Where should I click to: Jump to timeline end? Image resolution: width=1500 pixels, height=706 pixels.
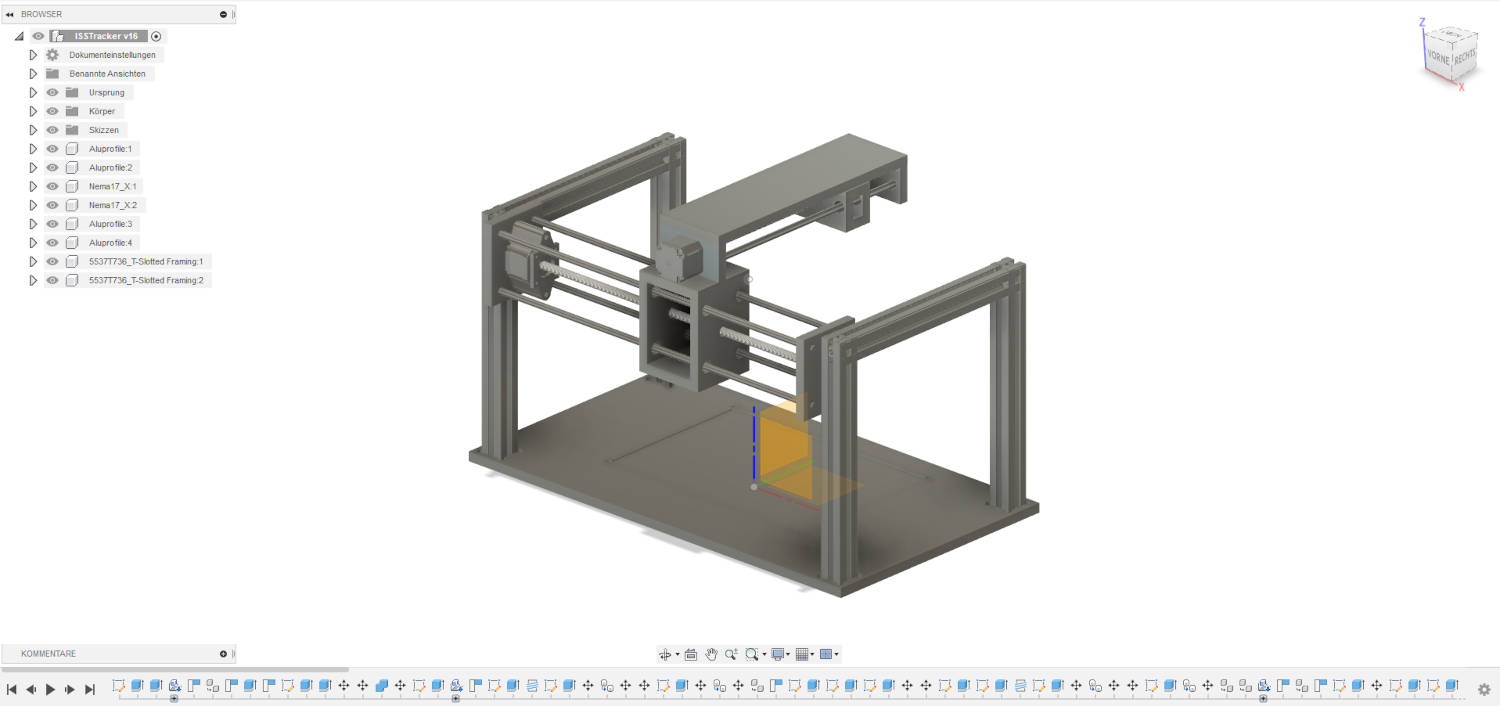click(90, 689)
